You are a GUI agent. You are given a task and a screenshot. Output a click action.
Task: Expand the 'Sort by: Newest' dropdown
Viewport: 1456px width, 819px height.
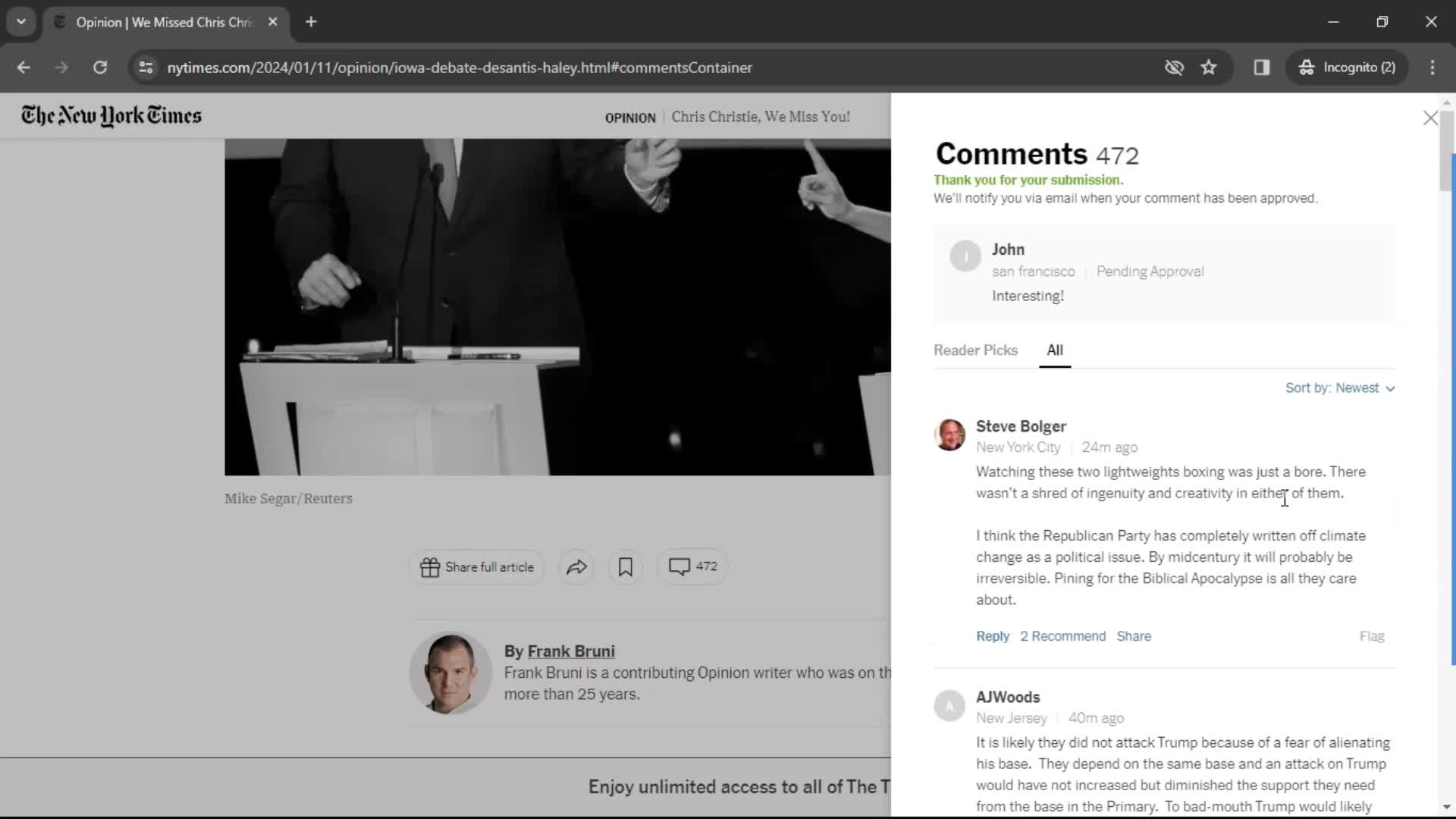pos(1339,388)
